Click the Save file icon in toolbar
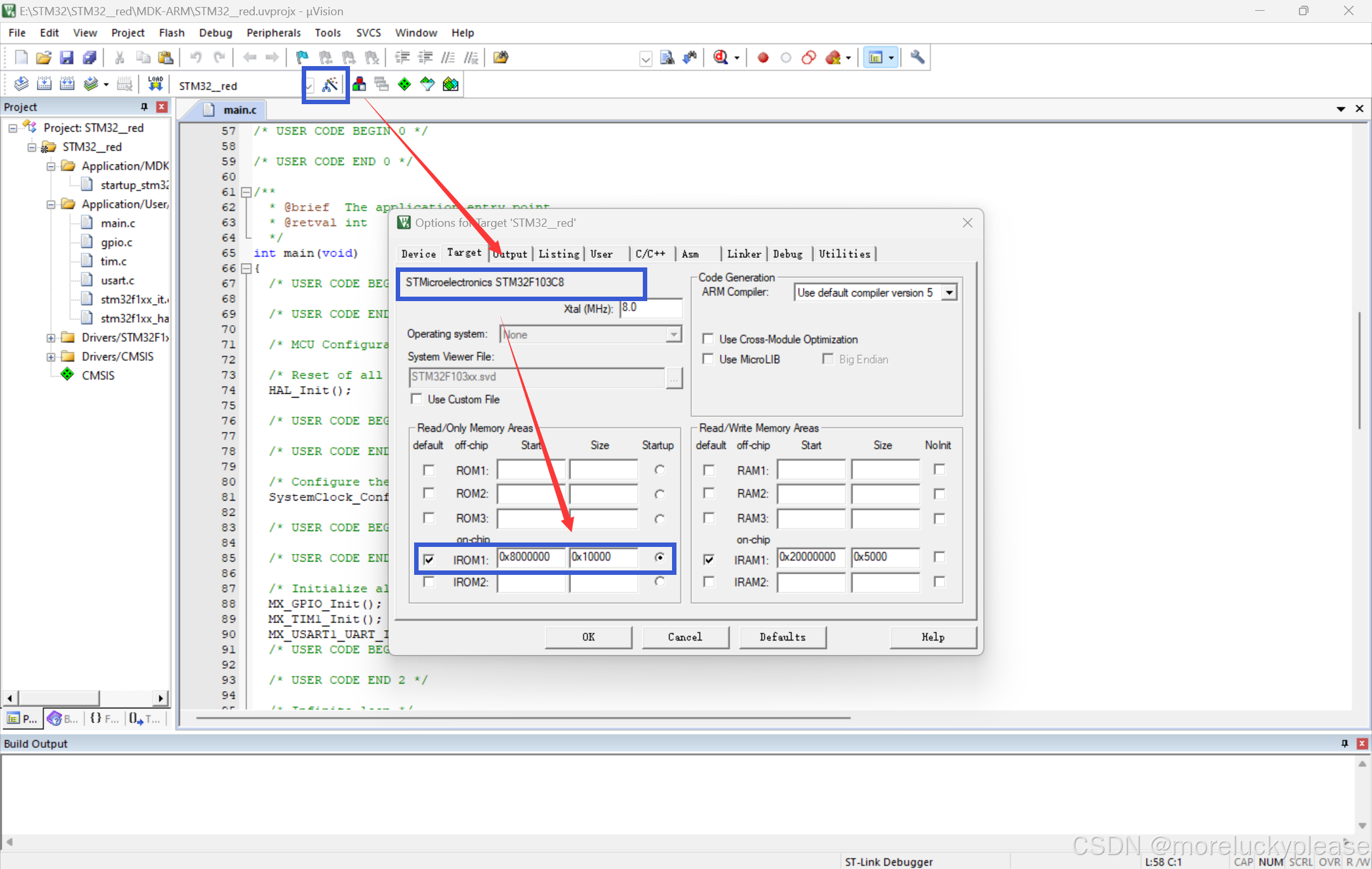This screenshot has height=869, width=1372. click(x=67, y=58)
